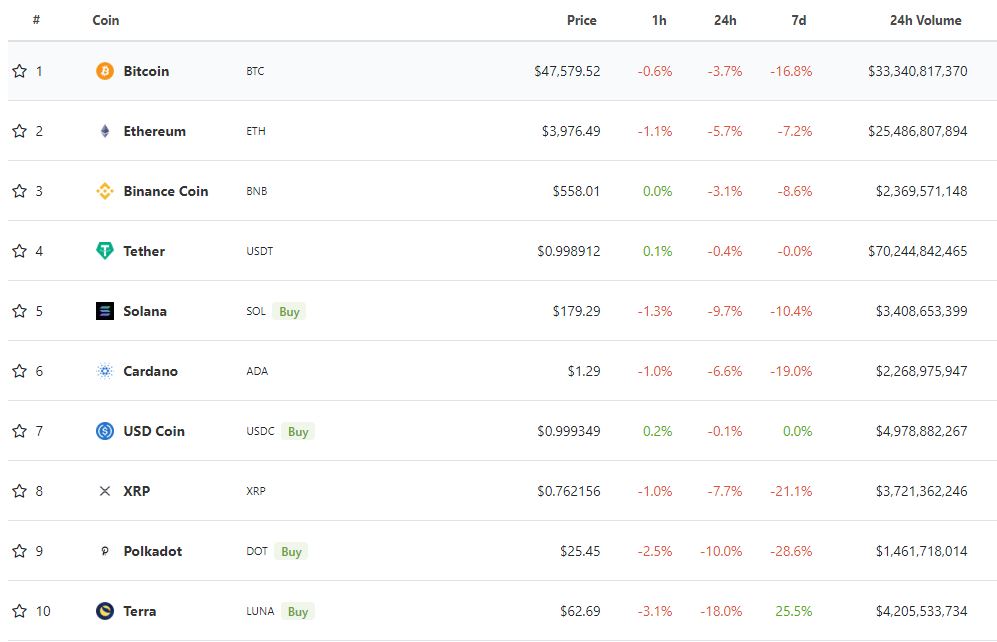Sort by the 24h Volume column header
The height and width of the screenshot is (642, 997).
925,20
